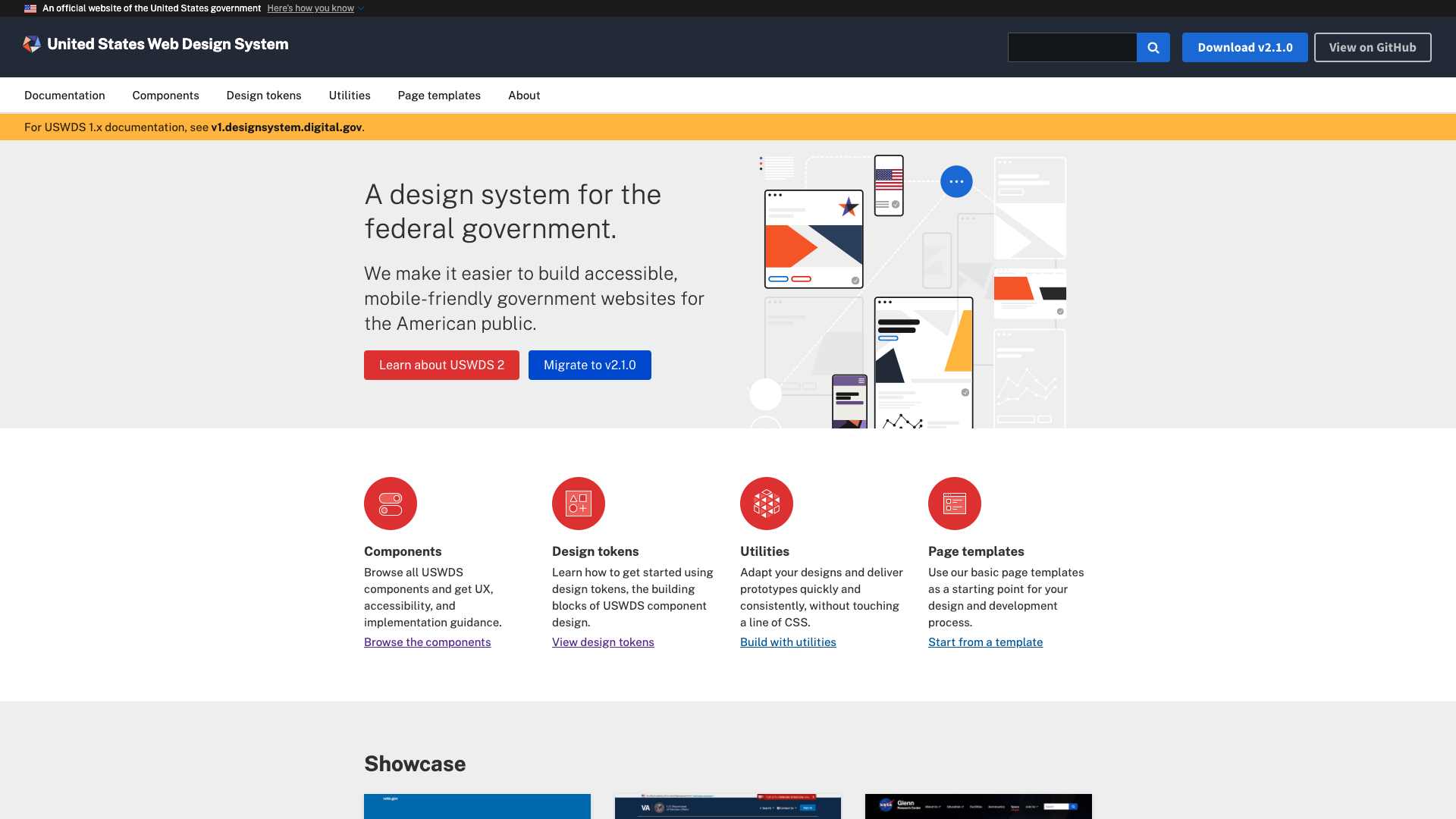Open the Build with utilities link
This screenshot has height=819, width=1456.
pos(788,642)
